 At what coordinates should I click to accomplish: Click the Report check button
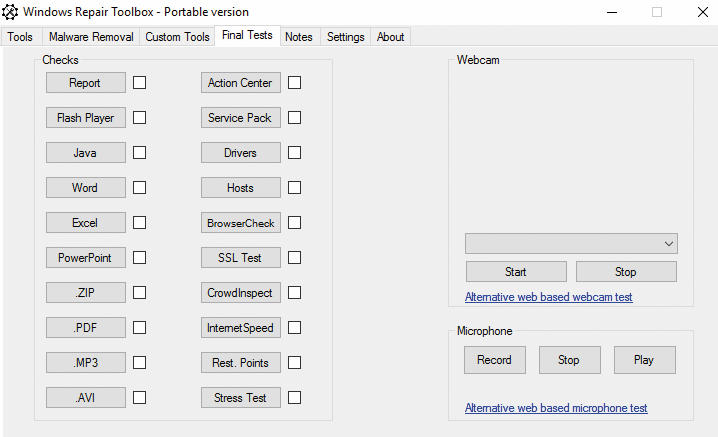coord(86,82)
